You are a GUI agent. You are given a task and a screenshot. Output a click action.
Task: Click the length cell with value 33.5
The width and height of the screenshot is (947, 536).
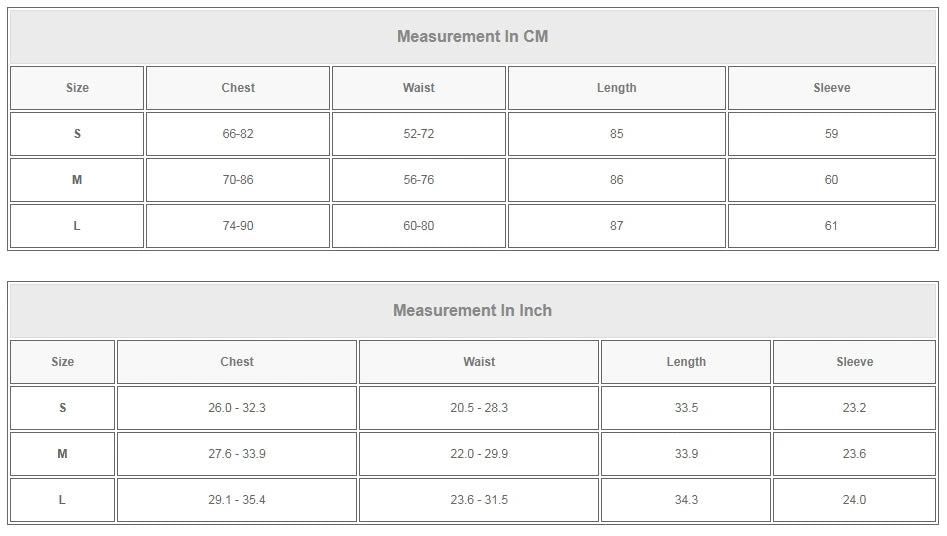(686, 408)
